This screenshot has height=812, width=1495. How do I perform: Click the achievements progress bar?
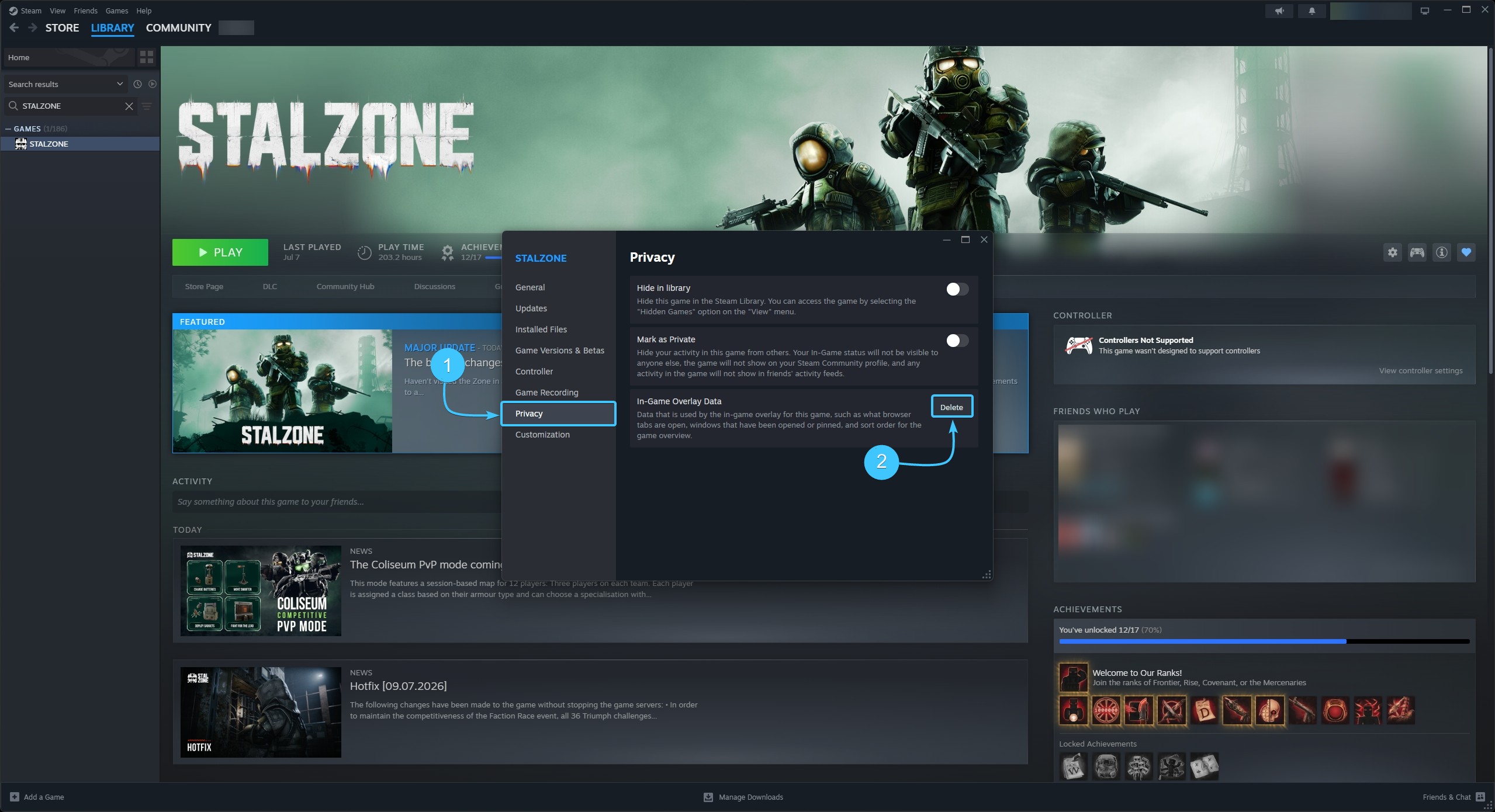(1264, 641)
